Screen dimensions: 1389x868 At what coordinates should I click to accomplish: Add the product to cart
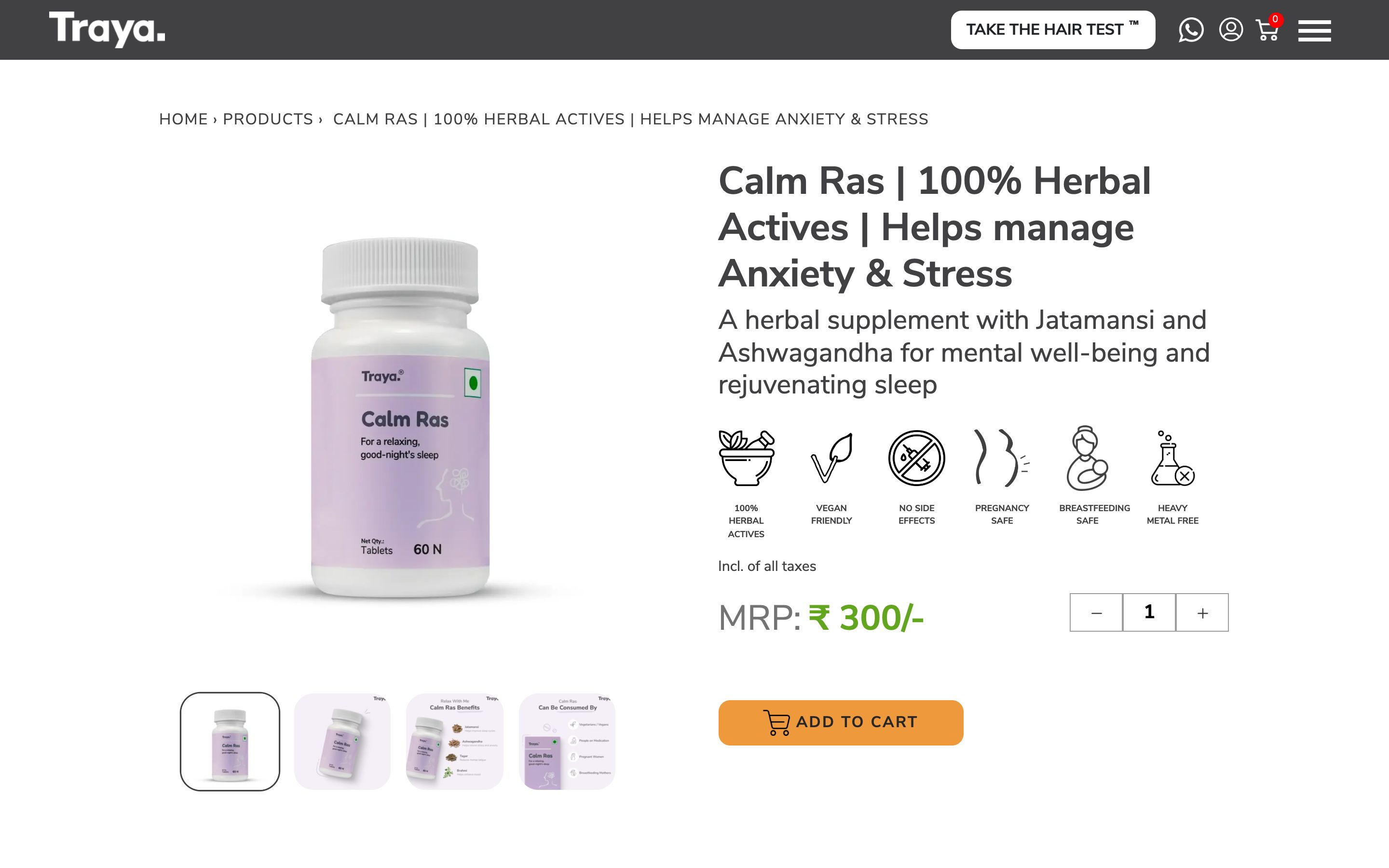click(841, 722)
